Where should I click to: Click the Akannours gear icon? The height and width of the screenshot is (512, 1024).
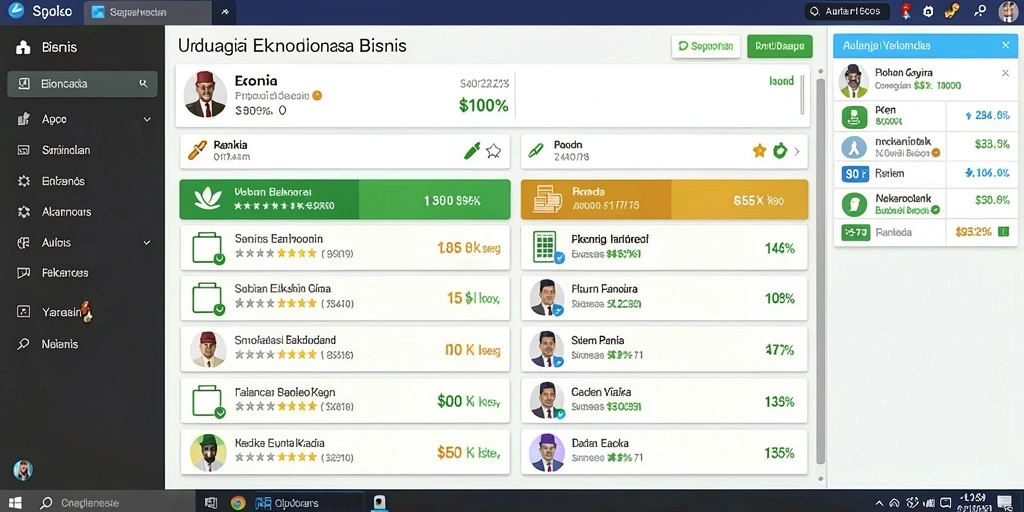coord(24,212)
